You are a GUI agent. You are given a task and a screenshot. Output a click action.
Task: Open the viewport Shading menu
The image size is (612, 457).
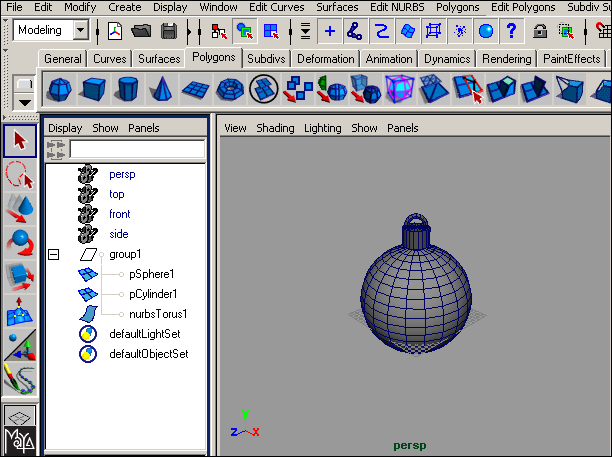coord(275,128)
